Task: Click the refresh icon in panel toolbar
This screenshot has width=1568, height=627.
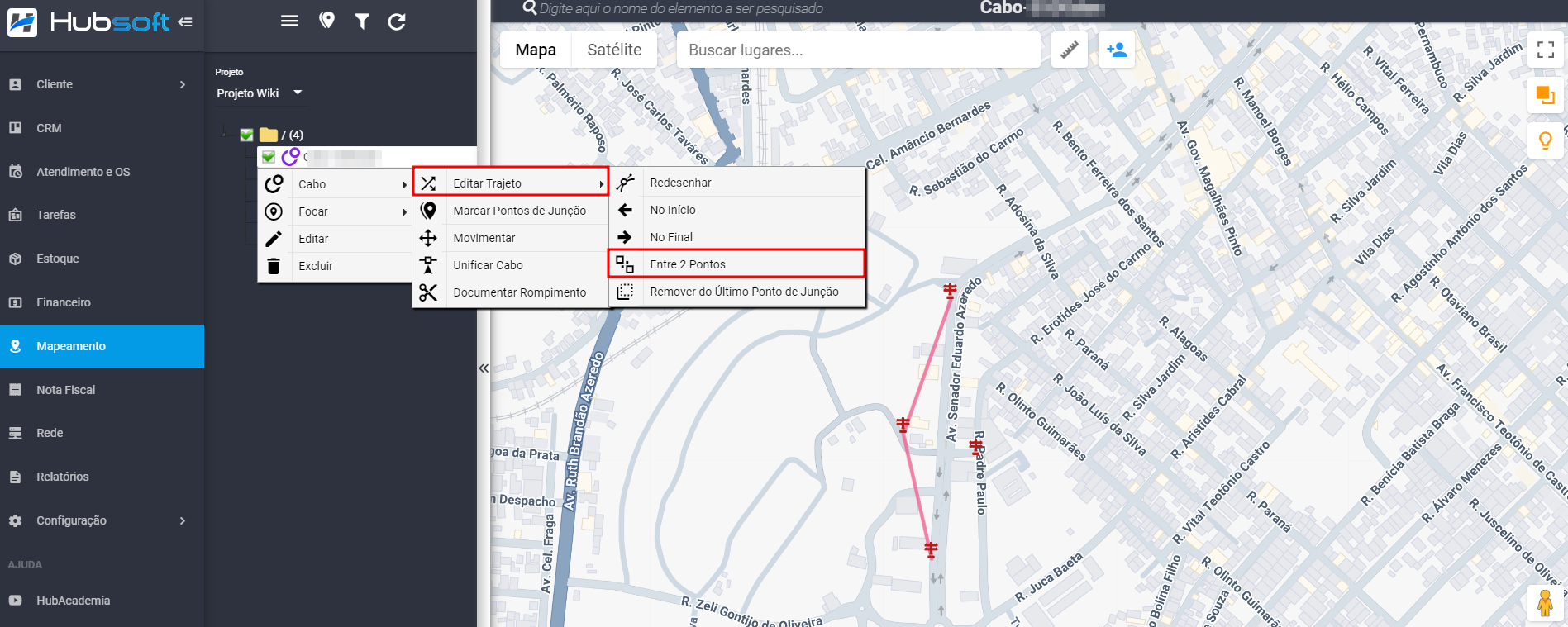Action: [x=397, y=21]
